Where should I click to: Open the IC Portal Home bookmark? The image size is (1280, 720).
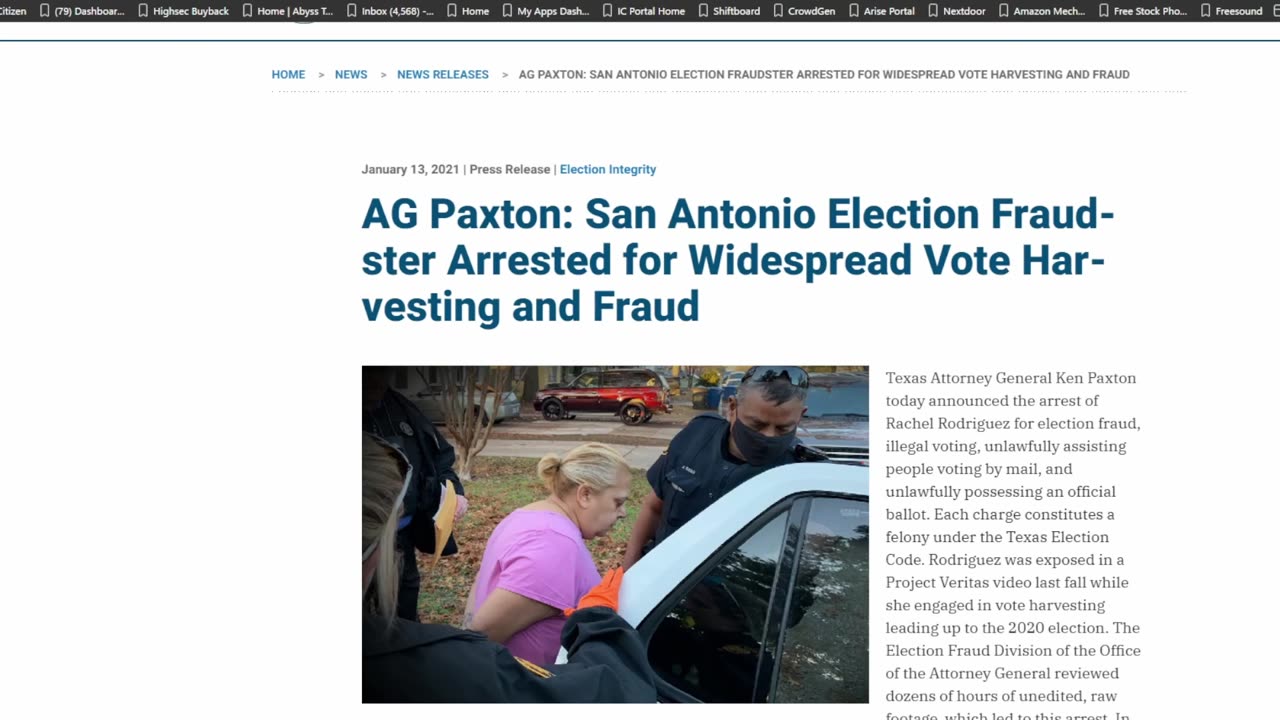click(x=643, y=11)
